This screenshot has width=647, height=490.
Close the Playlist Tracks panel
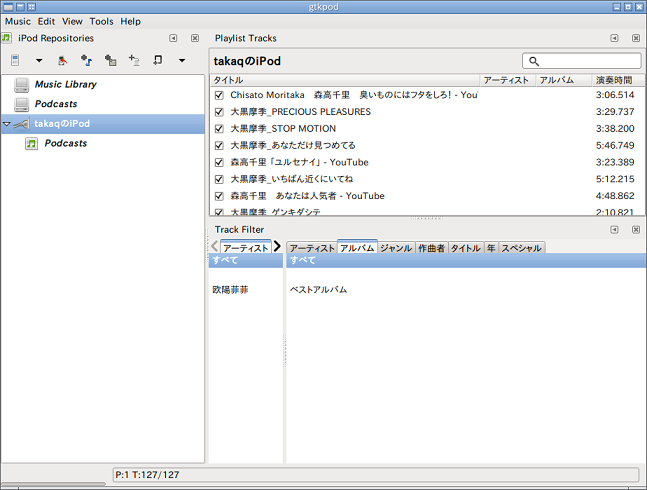click(636, 38)
